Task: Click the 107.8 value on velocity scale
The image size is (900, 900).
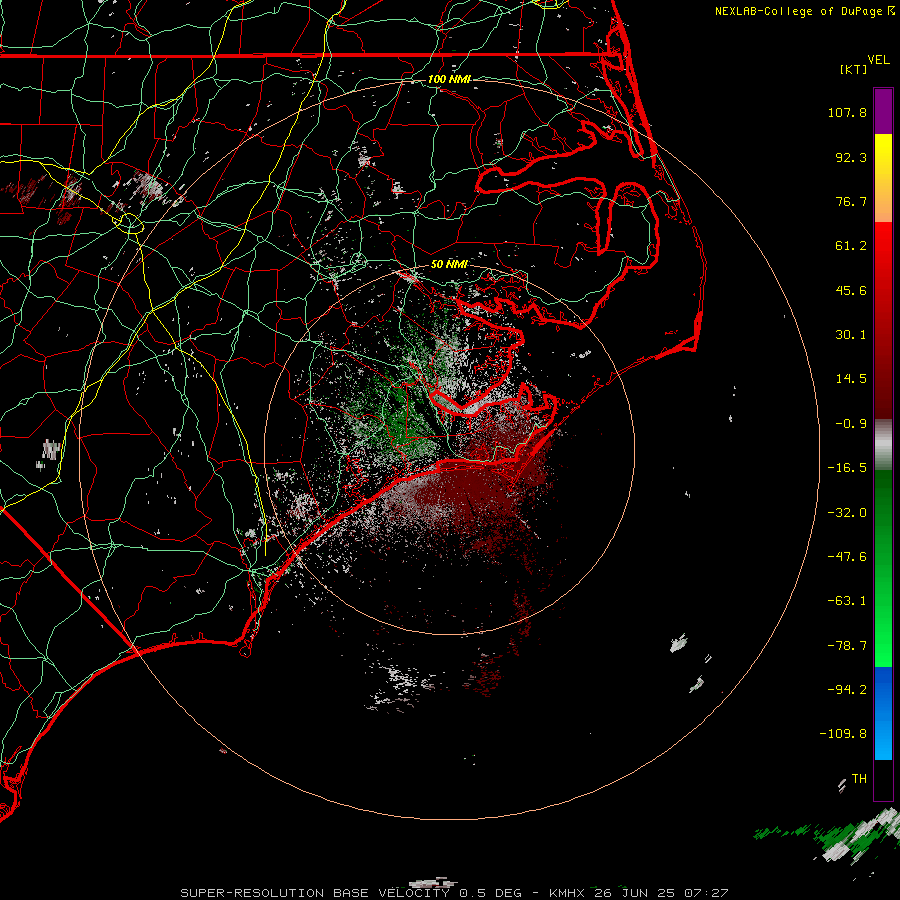Action: point(847,112)
